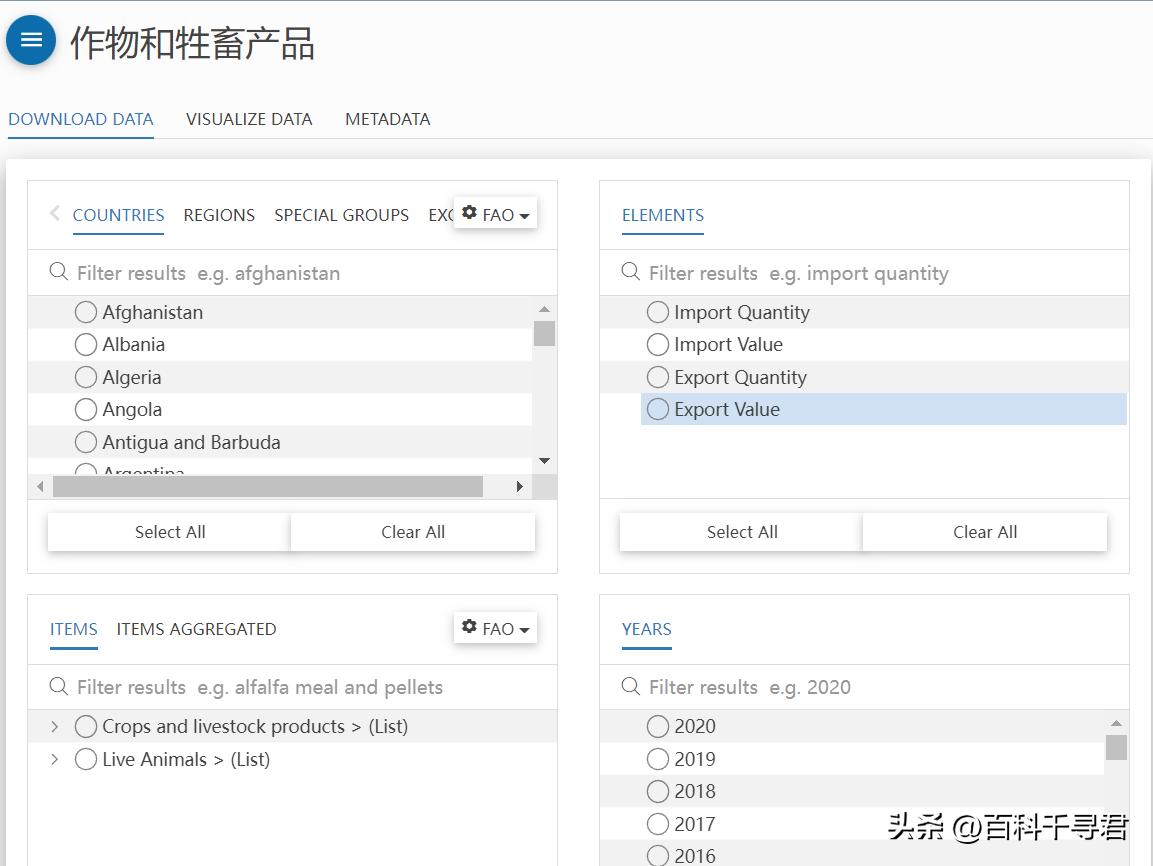Screen dimensions: 1153x866
Task: Click Select All under countries list
Action: click(170, 532)
